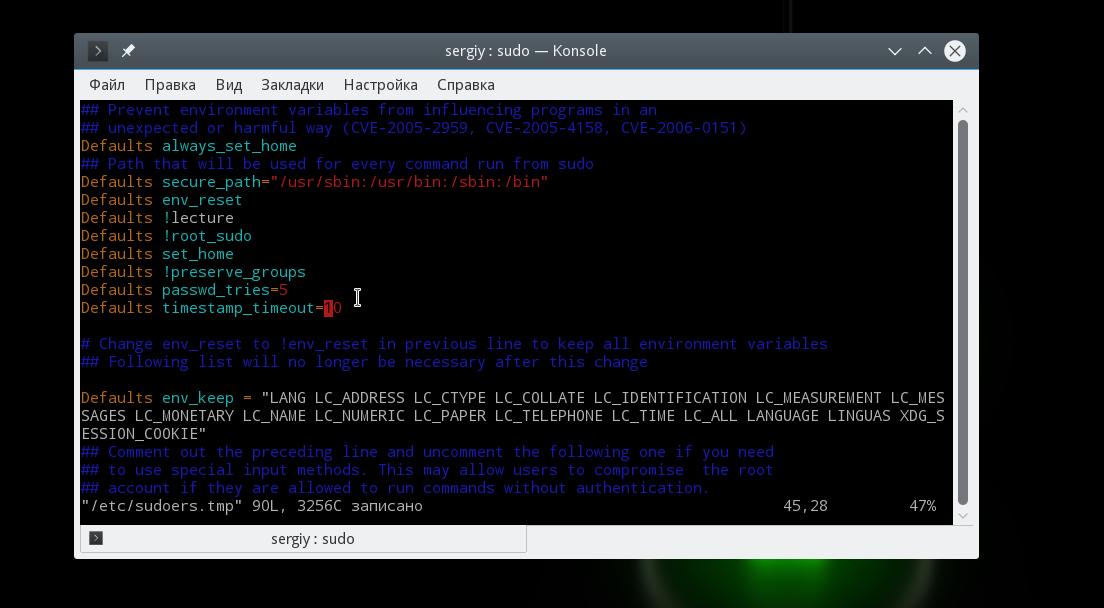Click the terminal icon on the session tab

click(96, 538)
